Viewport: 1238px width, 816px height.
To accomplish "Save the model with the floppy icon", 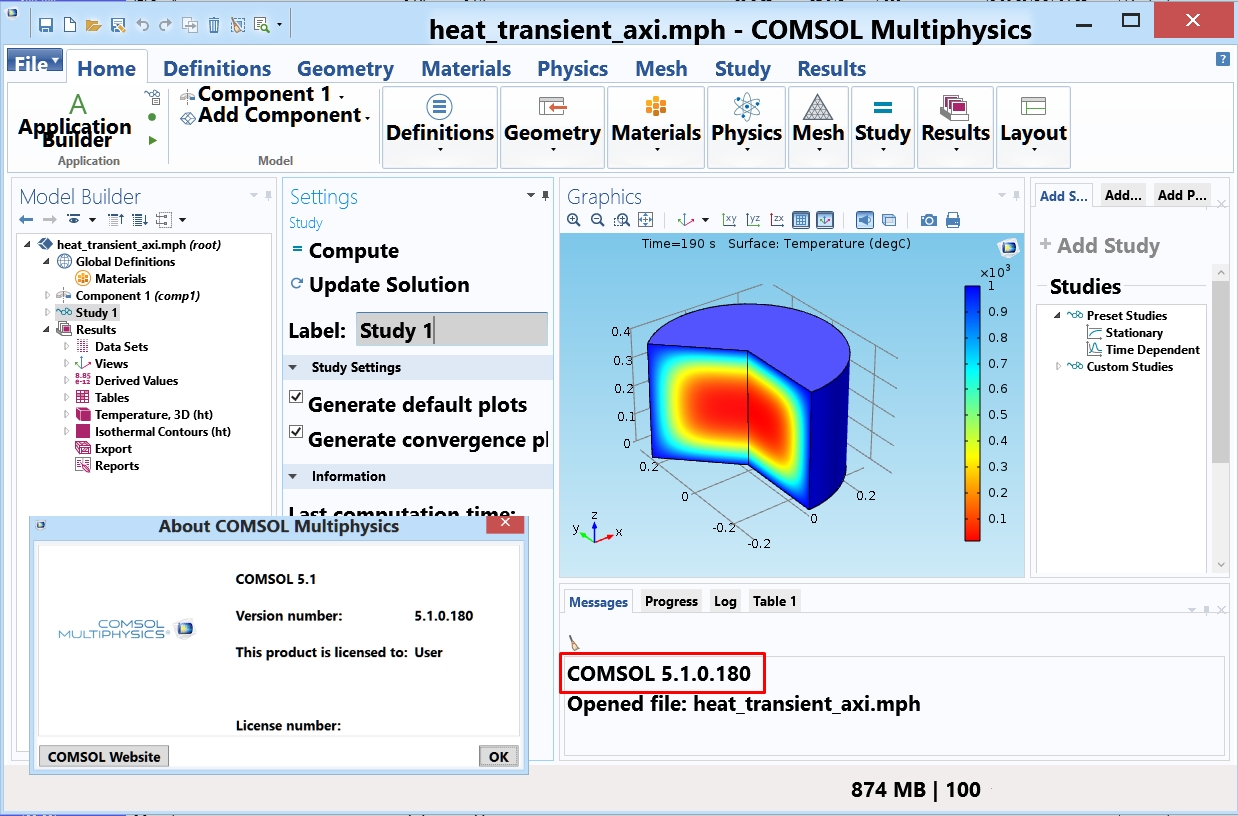I will (x=46, y=25).
